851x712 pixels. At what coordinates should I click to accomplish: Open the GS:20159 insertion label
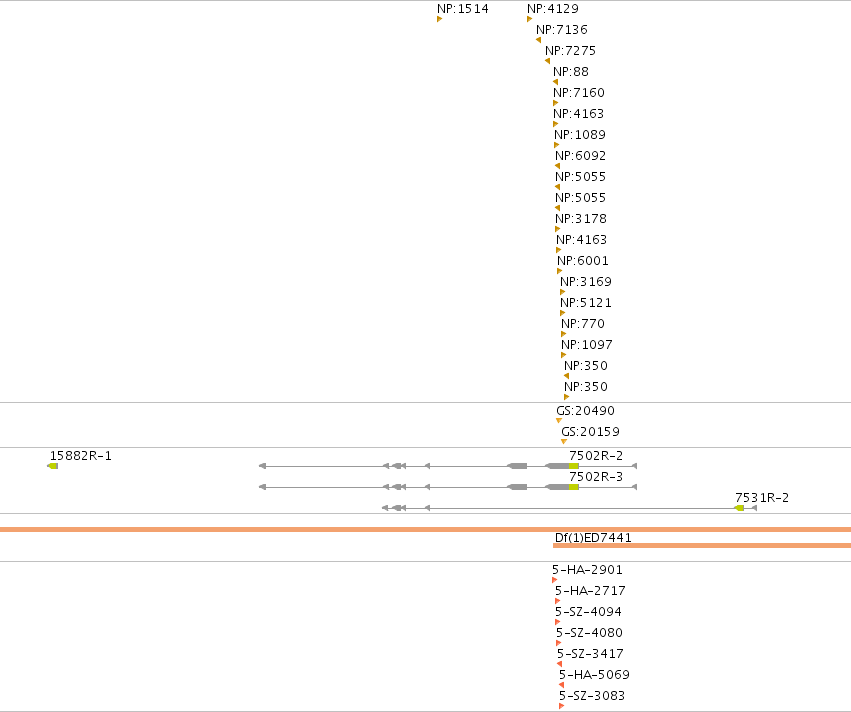(x=590, y=432)
